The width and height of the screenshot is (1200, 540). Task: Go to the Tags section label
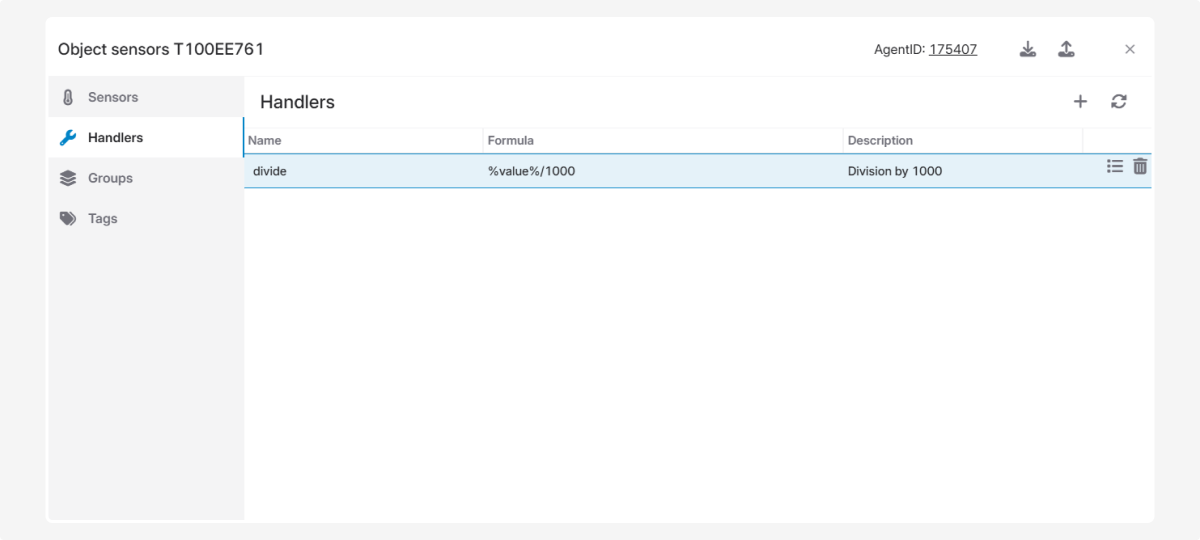[x=103, y=218]
